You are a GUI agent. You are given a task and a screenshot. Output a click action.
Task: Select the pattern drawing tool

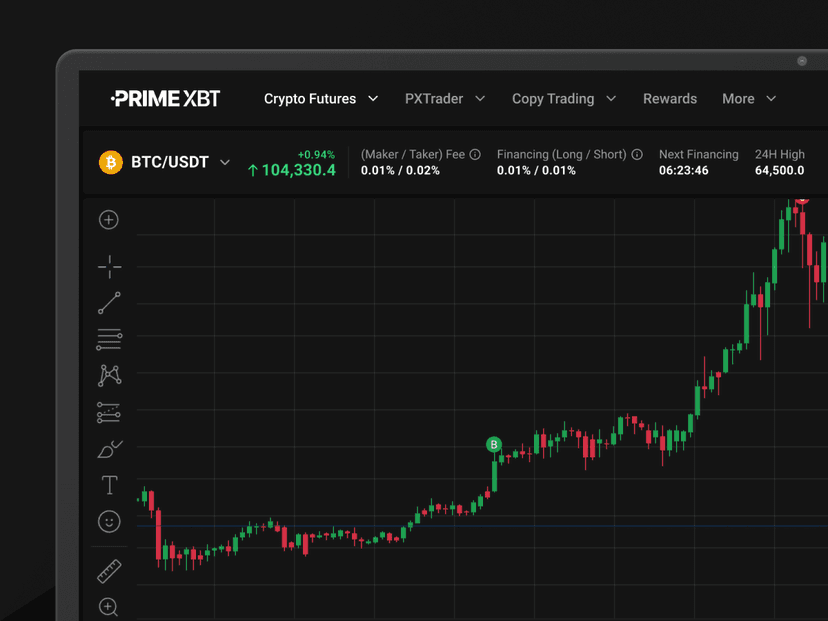point(109,375)
